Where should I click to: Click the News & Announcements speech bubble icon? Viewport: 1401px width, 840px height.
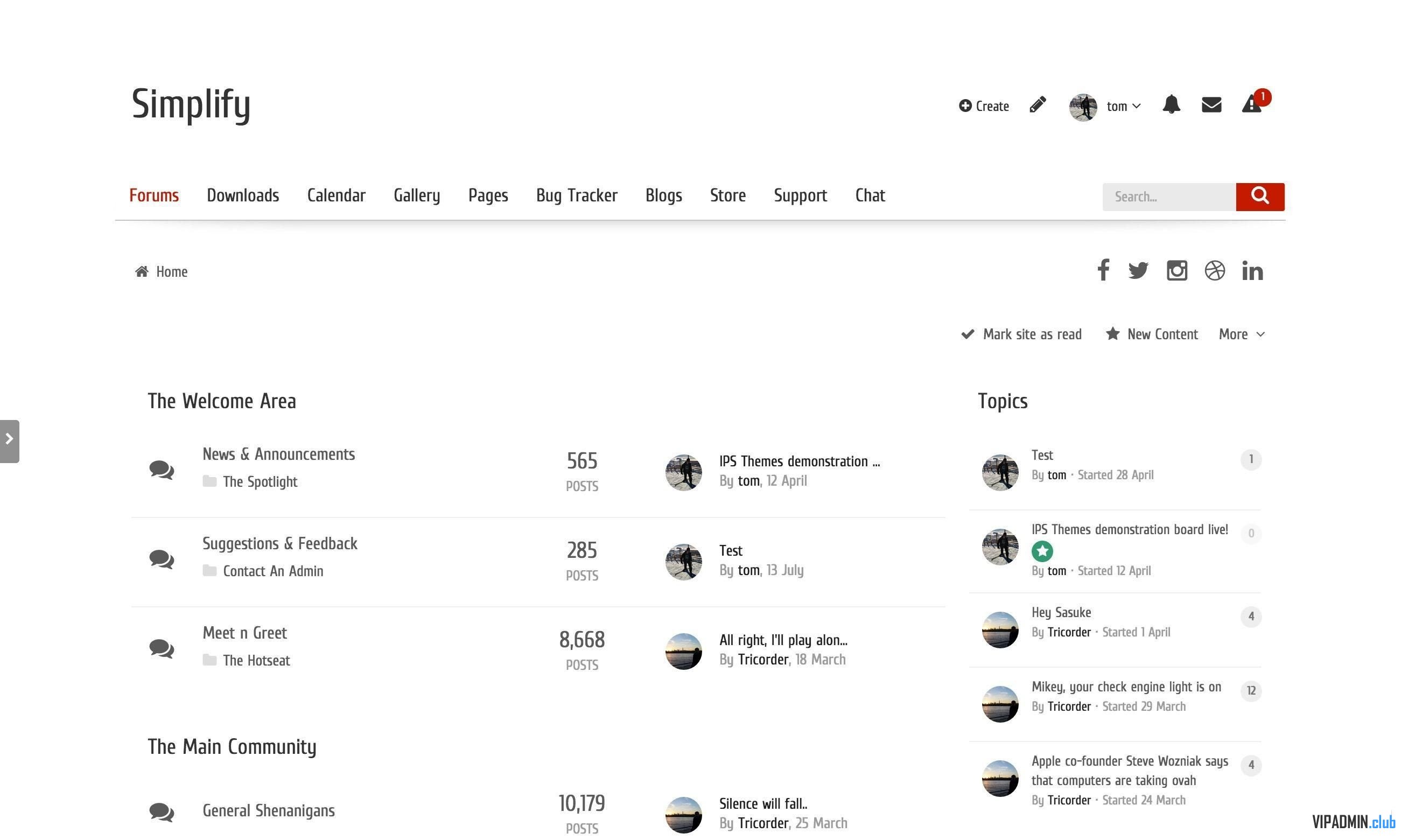[162, 470]
